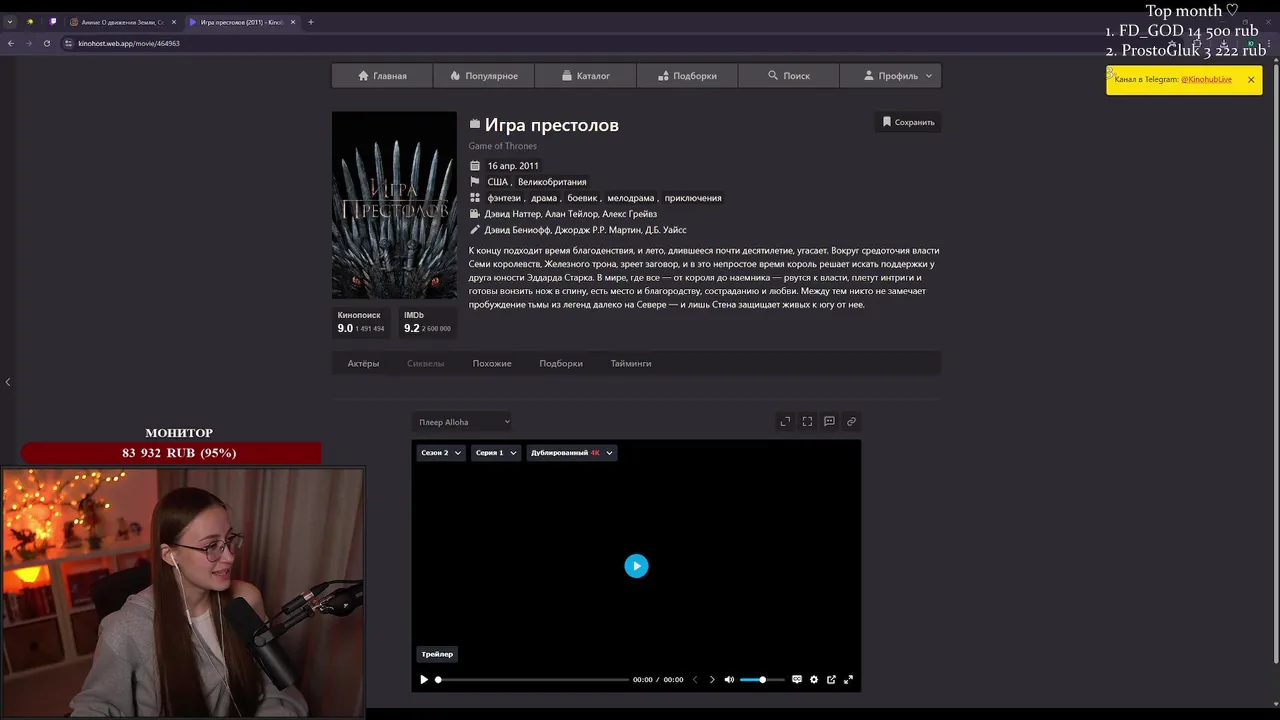Click director Дэвид Наттер link
Screen dimensions: 1280x720
click(512, 214)
